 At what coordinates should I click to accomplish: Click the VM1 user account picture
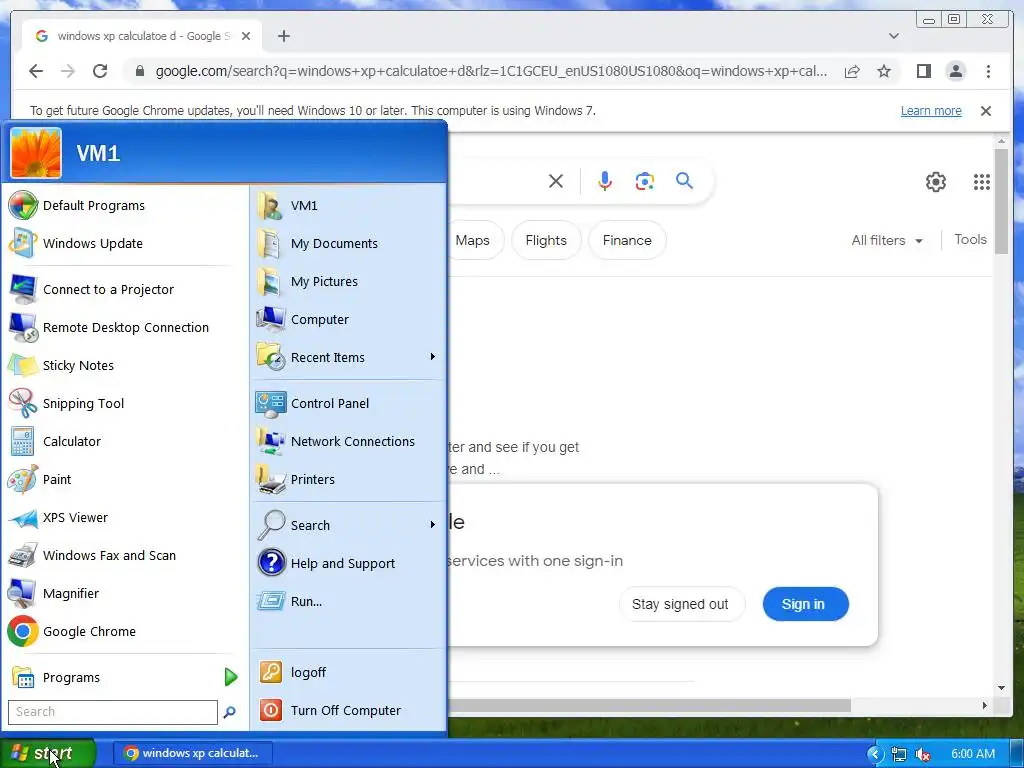coord(36,153)
